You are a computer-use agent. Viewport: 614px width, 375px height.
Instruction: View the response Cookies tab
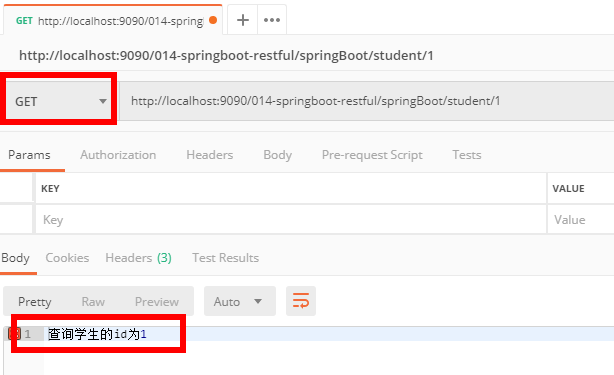[x=67, y=258]
